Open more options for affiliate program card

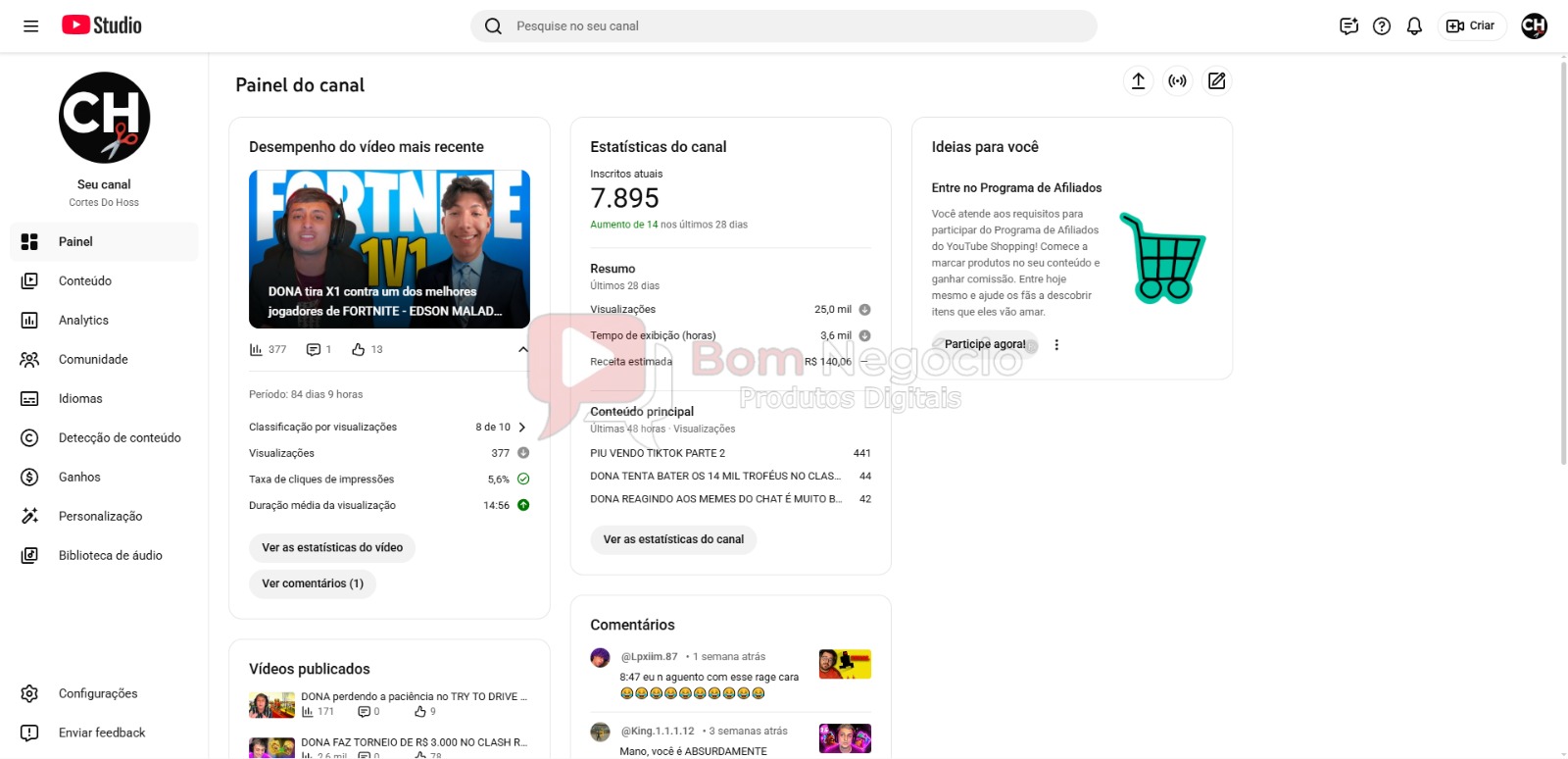pos(1056,345)
